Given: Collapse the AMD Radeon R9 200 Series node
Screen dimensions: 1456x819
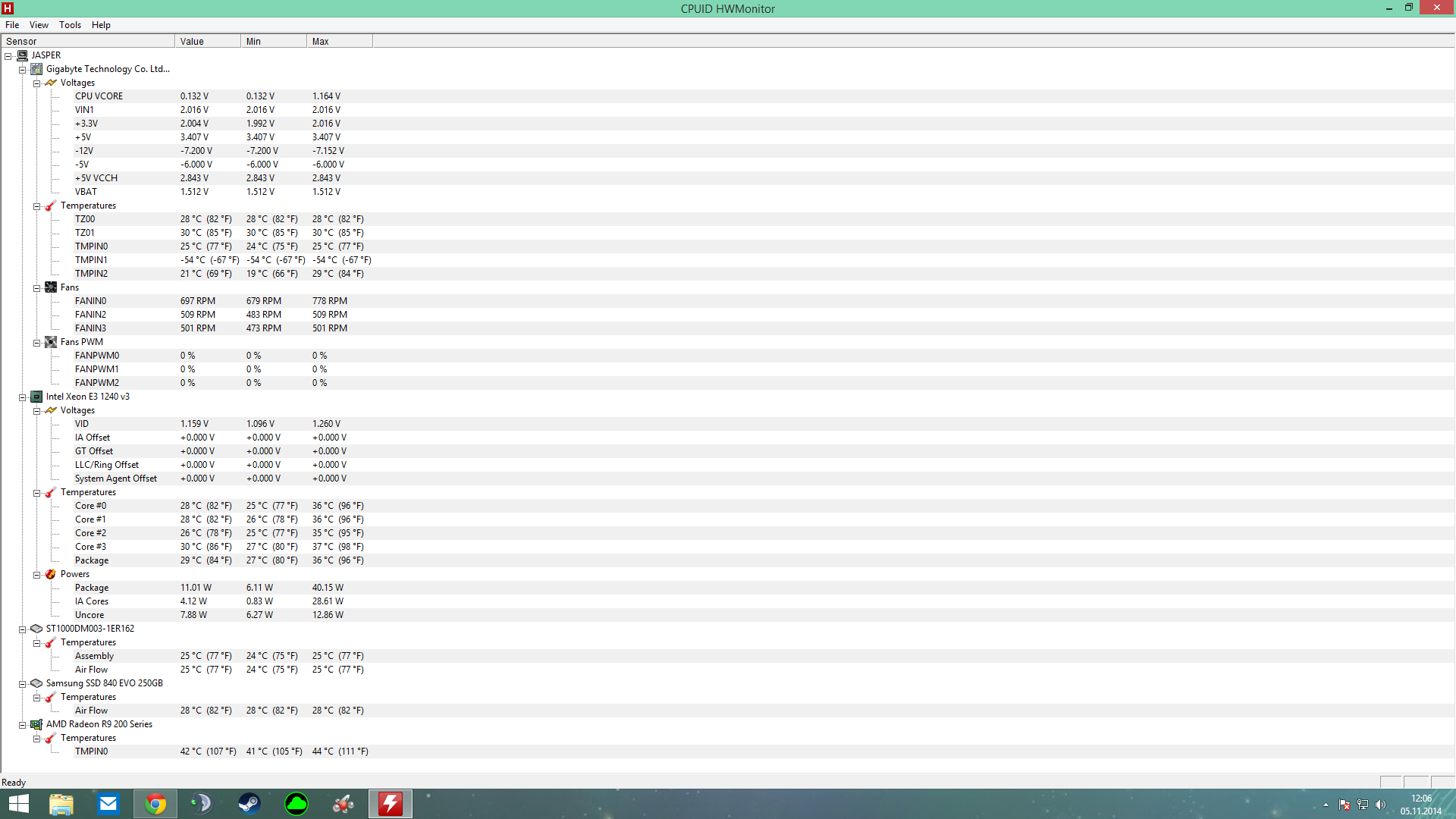Looking at the screenshot, I should pos(23,725).
